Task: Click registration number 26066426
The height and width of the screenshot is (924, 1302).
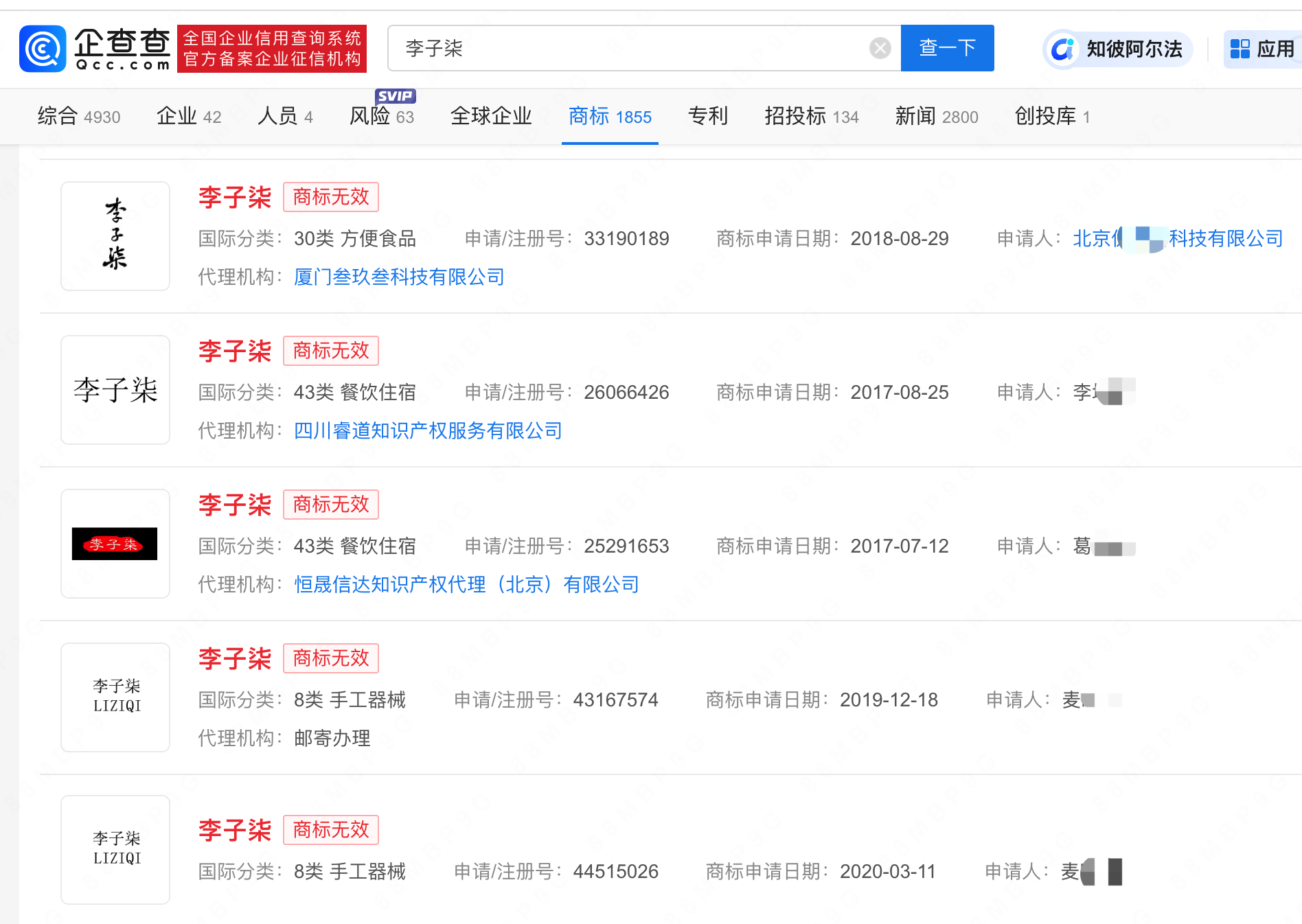Action: point(626,393)
